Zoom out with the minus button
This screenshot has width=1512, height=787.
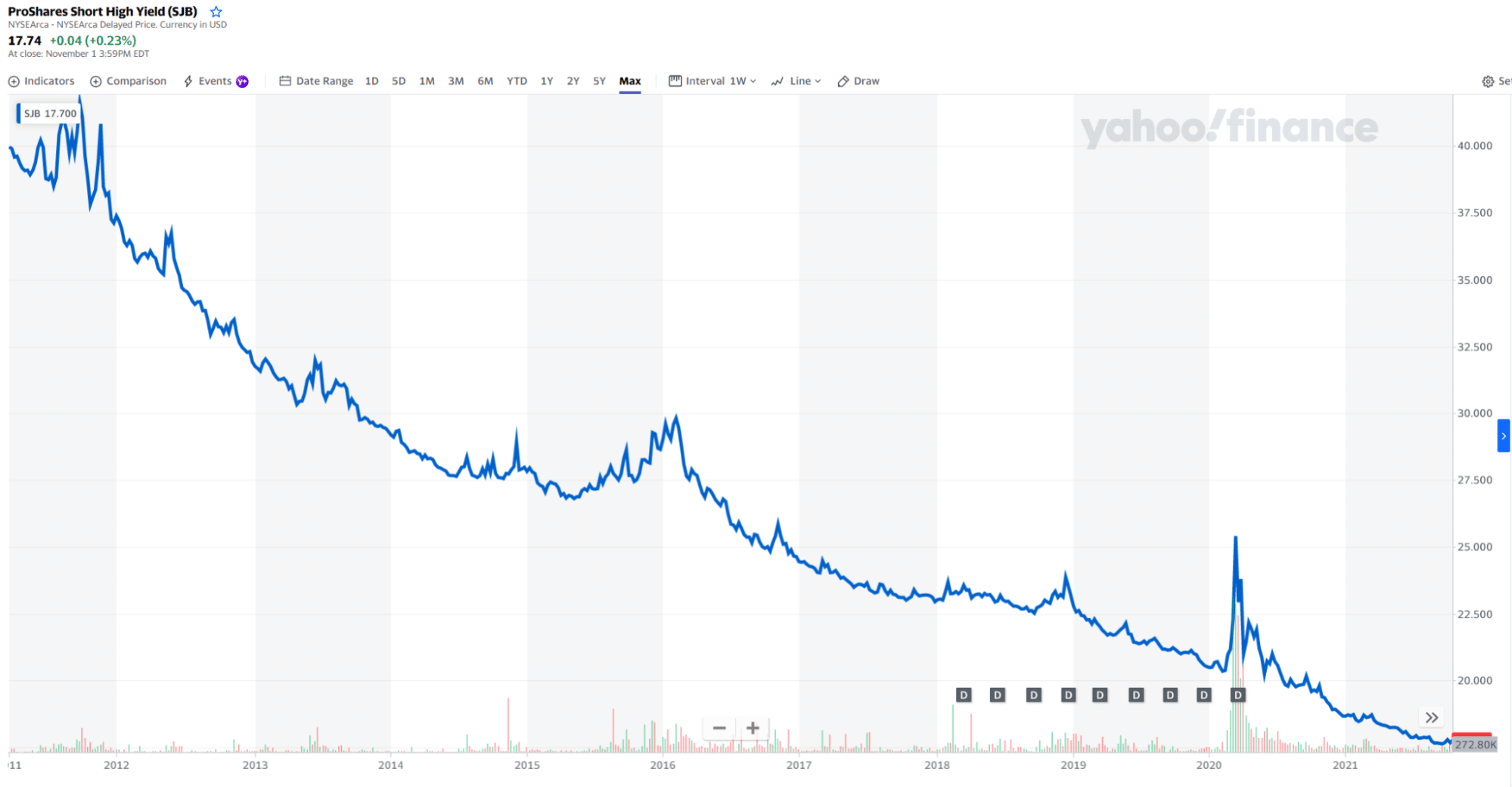719,728
